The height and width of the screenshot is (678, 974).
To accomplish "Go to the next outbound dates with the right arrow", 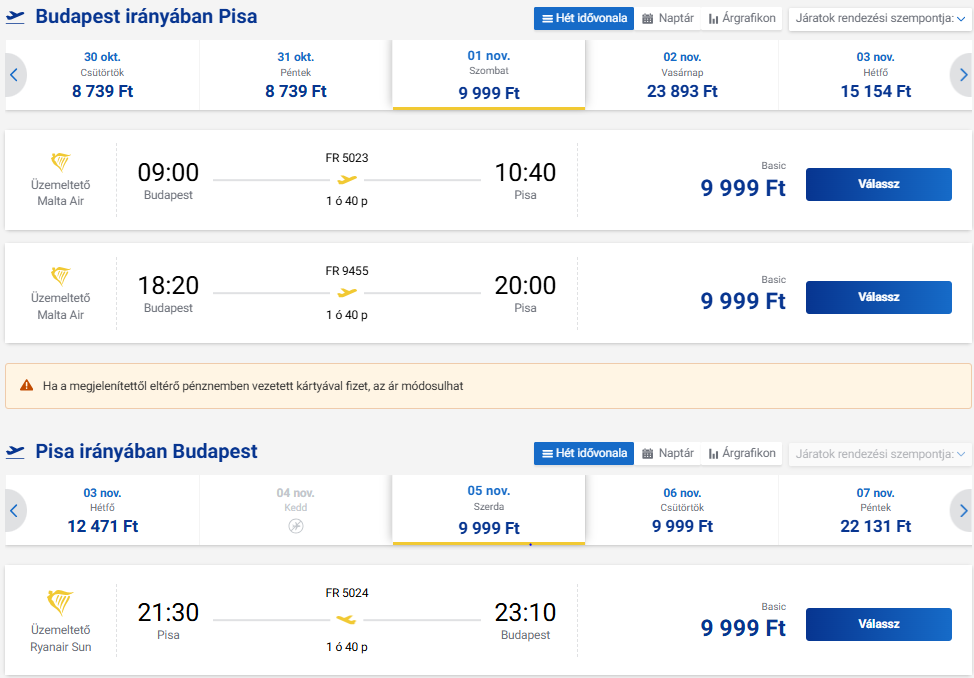I will [x=962, y=75].
